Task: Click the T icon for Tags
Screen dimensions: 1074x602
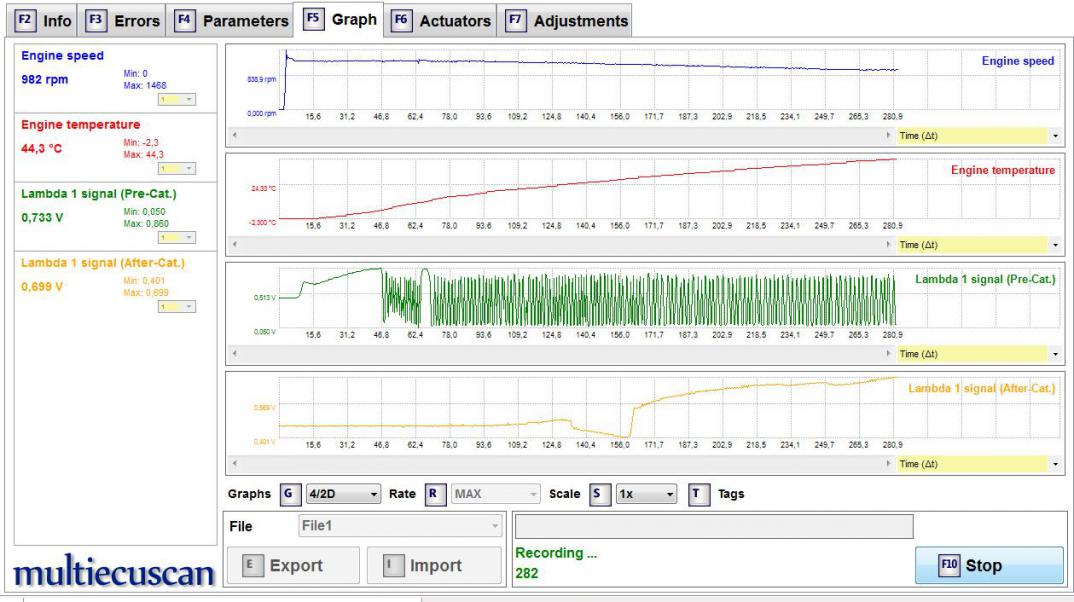Action: coord(699,494)
